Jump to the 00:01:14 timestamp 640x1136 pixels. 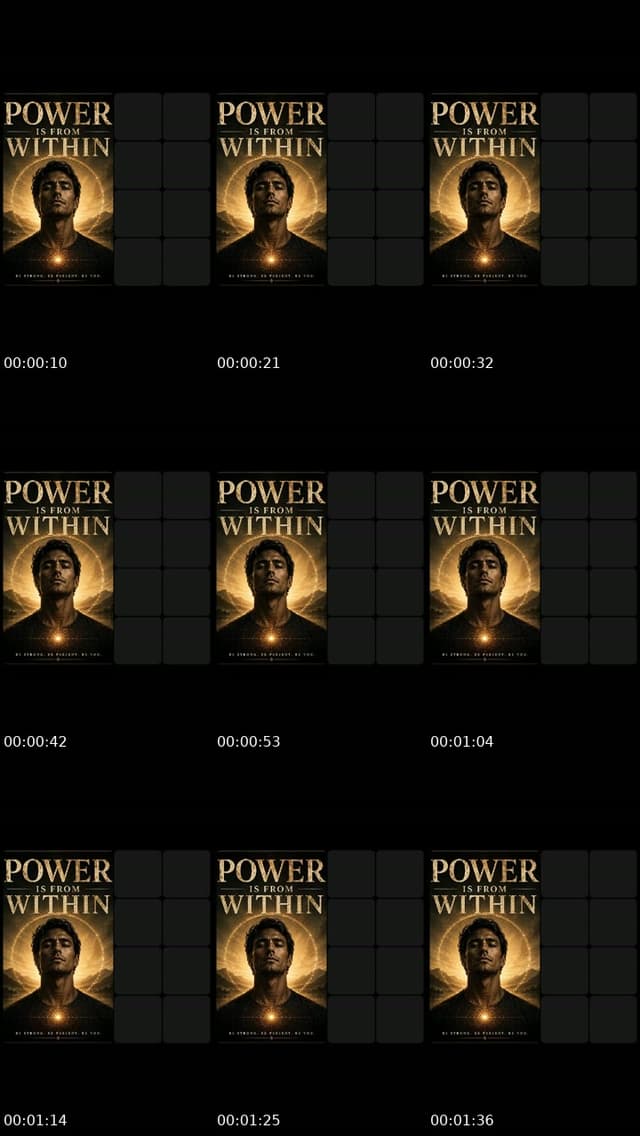tap(36, 1121)
